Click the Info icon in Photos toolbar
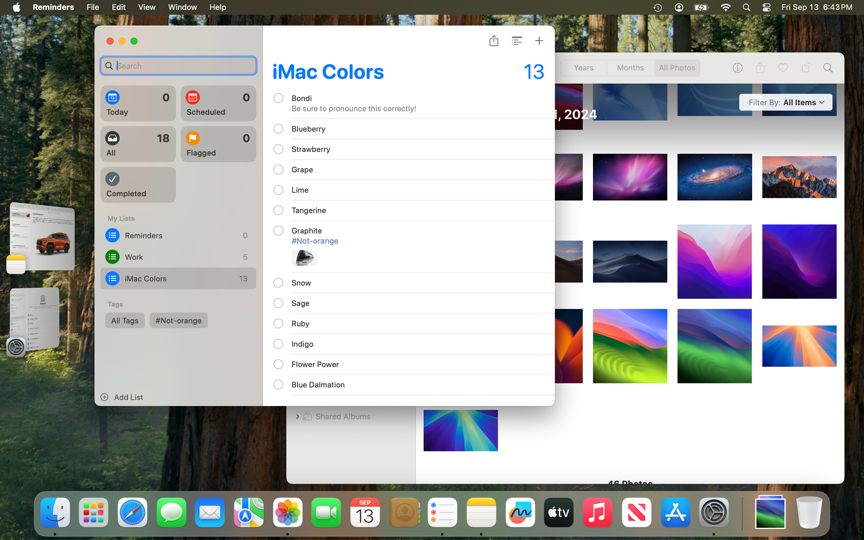The image size is (864, 540). point(737,68)
